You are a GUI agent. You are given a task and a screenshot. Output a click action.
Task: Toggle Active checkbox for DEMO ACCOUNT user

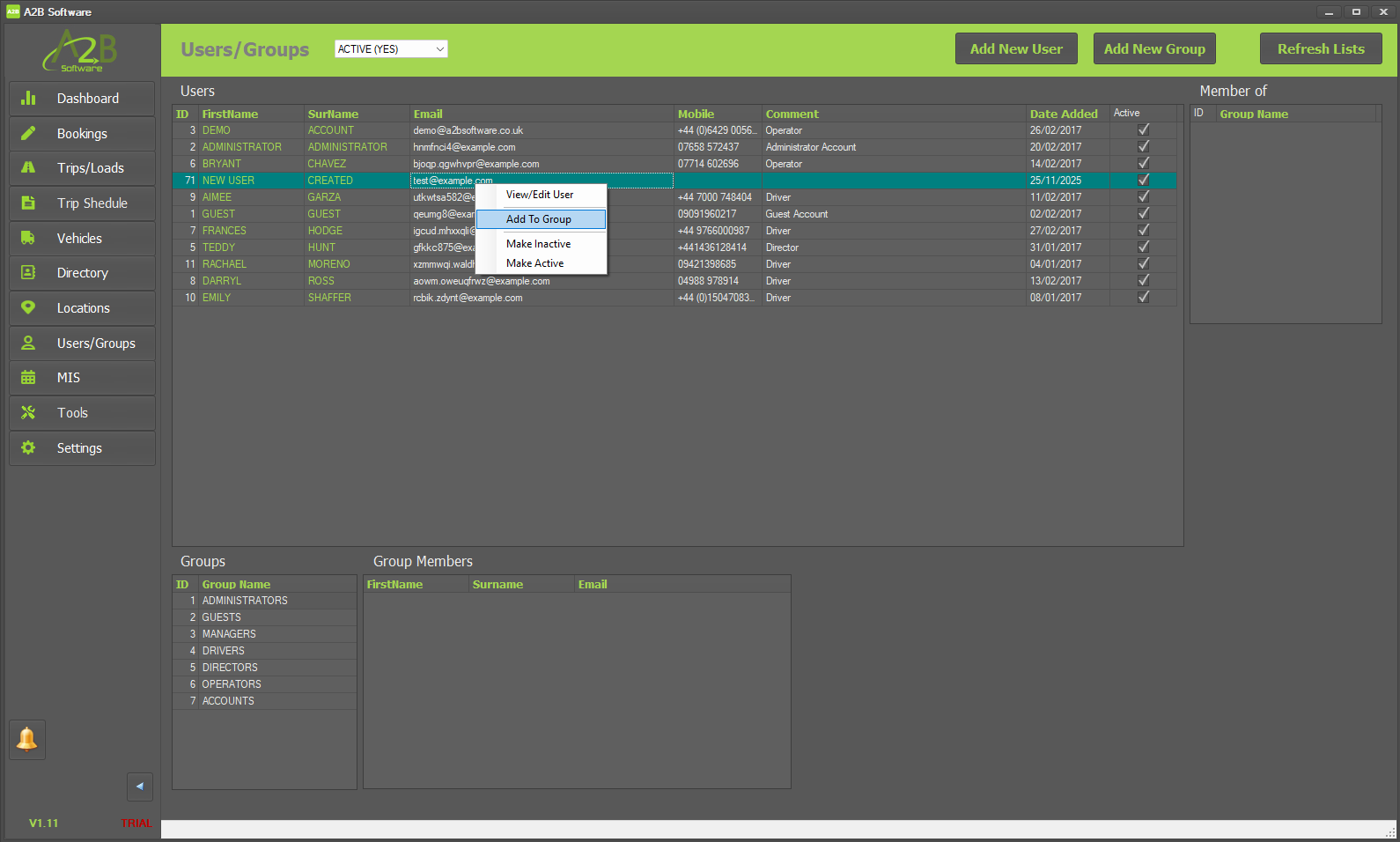click(x=1143, y=129)
